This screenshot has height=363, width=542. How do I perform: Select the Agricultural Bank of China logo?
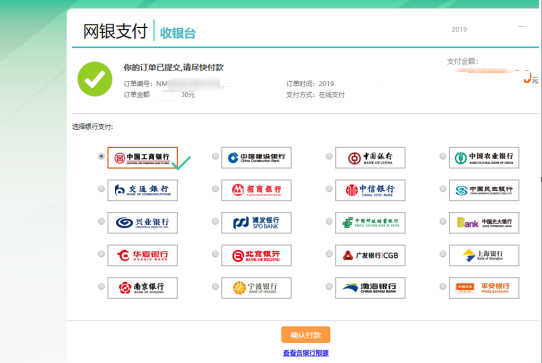pyautogui.click(x=484, y=158)
